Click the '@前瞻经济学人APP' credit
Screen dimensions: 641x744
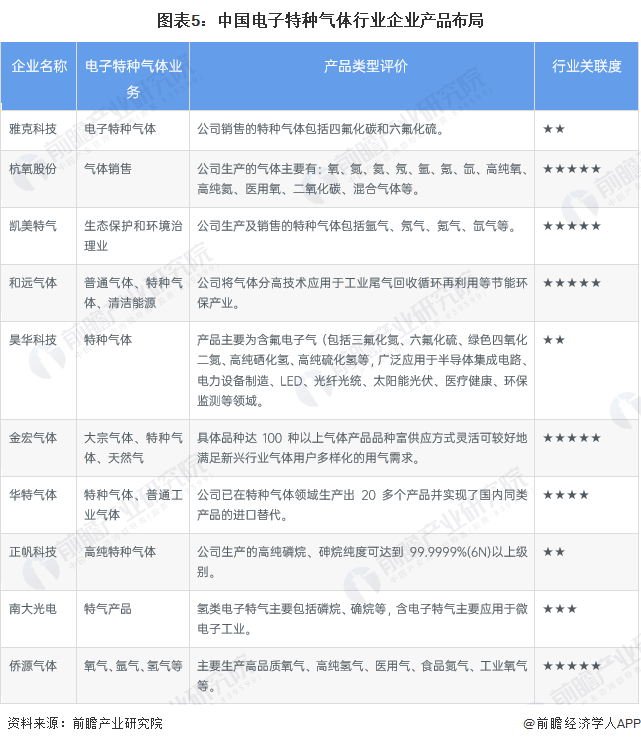point(582,723)
